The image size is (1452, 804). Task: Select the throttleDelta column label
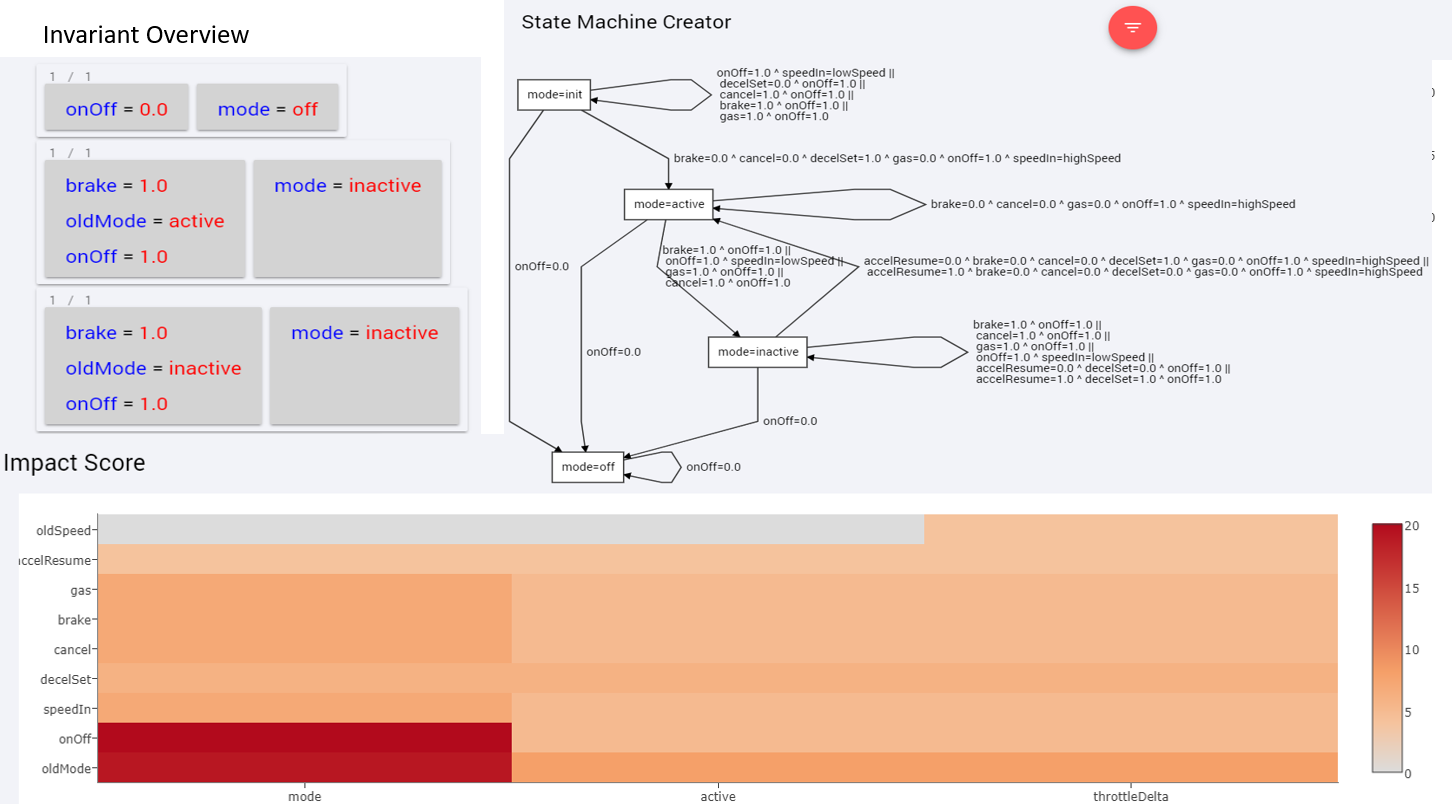(1131, 796)
